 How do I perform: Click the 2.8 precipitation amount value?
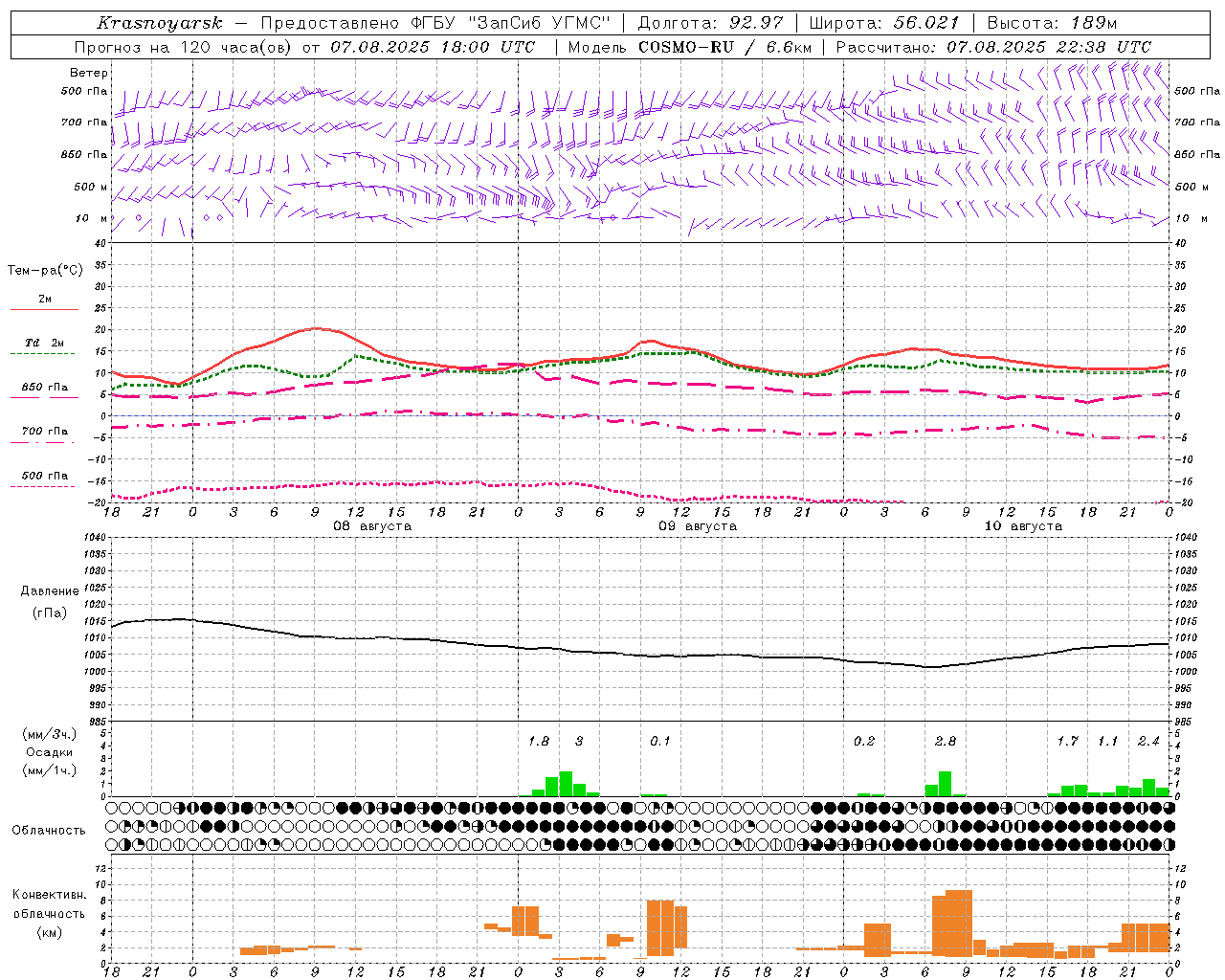[946, 742]
